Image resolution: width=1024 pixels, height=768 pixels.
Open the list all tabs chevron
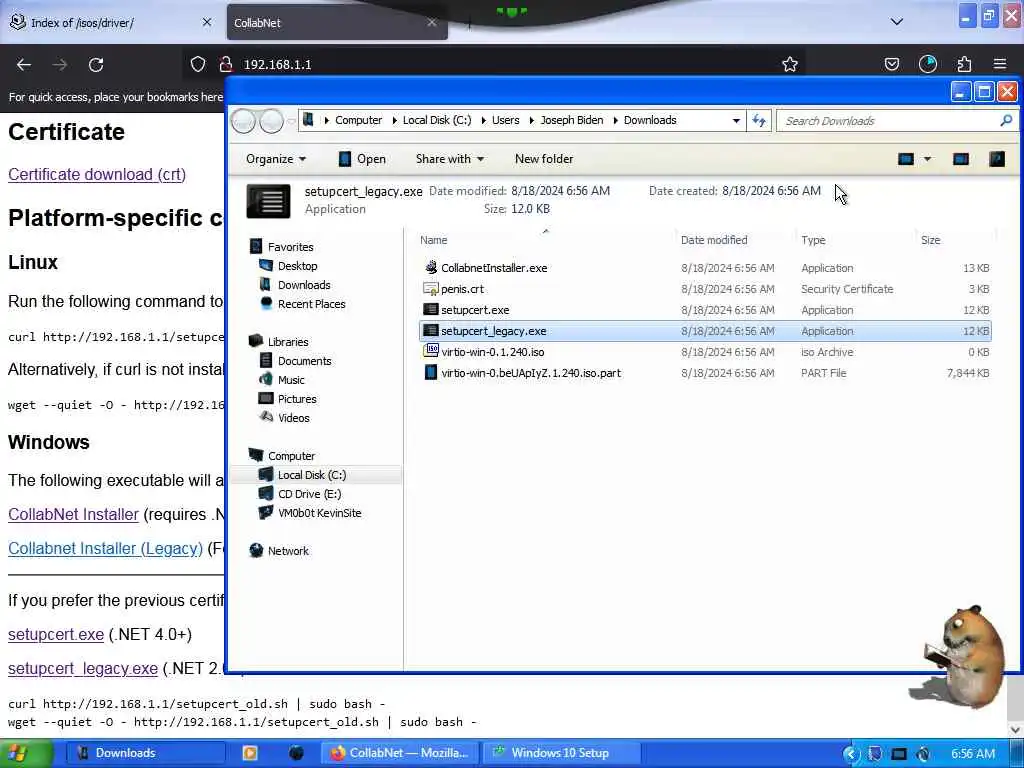point(897,22)
